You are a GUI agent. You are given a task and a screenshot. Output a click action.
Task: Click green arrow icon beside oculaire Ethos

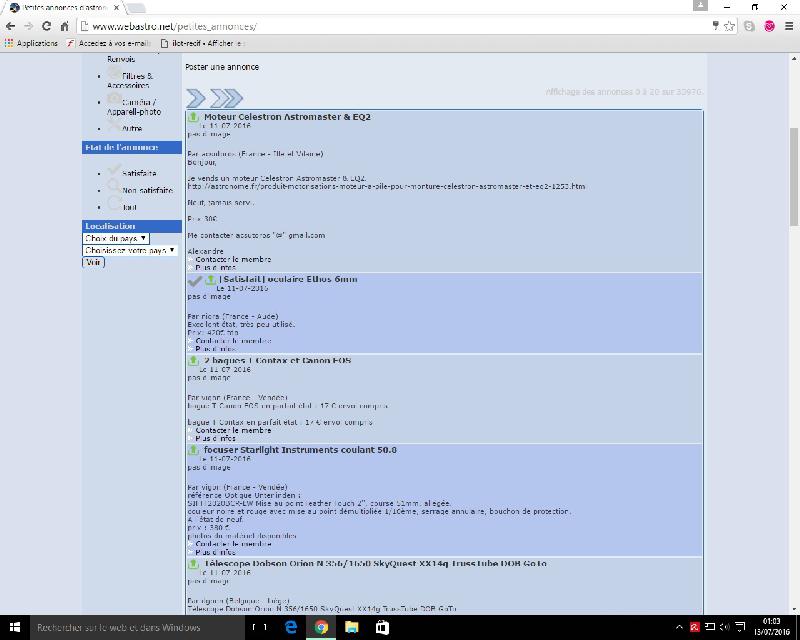coord(210,280)
